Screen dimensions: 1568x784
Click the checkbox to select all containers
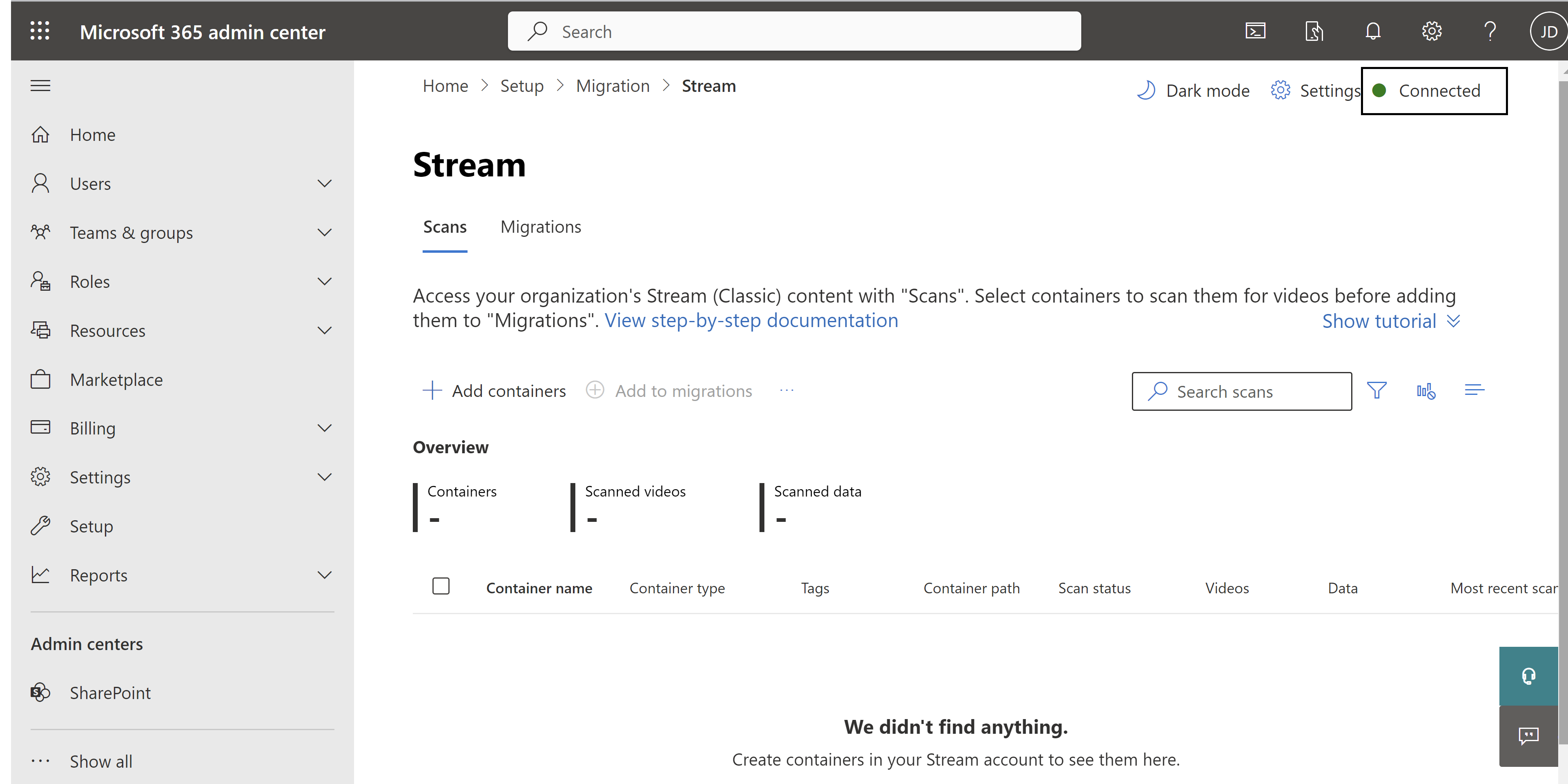(x=440, y=587)
